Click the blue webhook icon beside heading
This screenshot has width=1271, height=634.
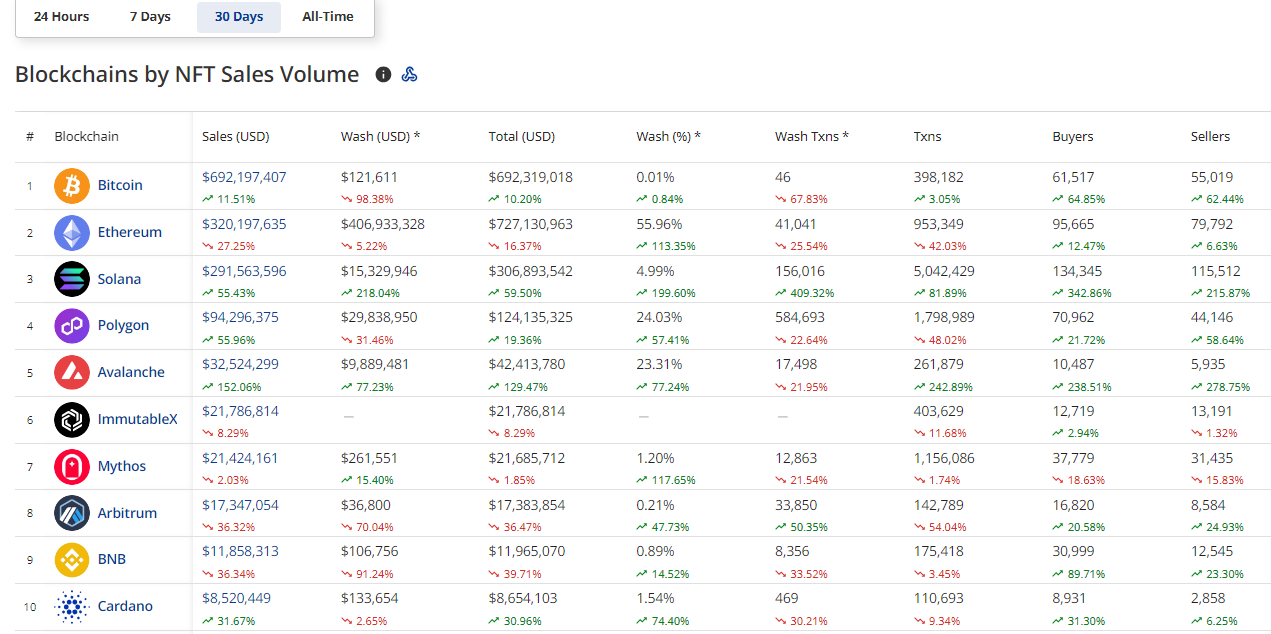409,74
